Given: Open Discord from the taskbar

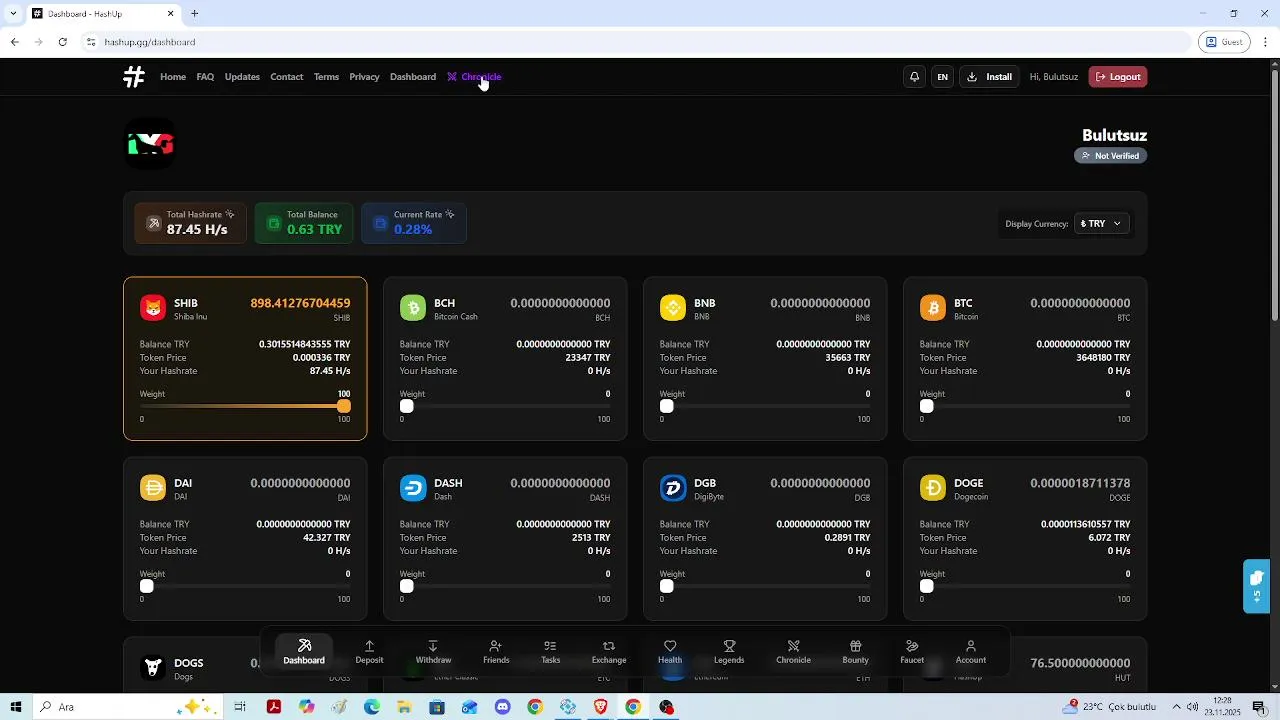Looking at the screenshot, I should [502, 707].
